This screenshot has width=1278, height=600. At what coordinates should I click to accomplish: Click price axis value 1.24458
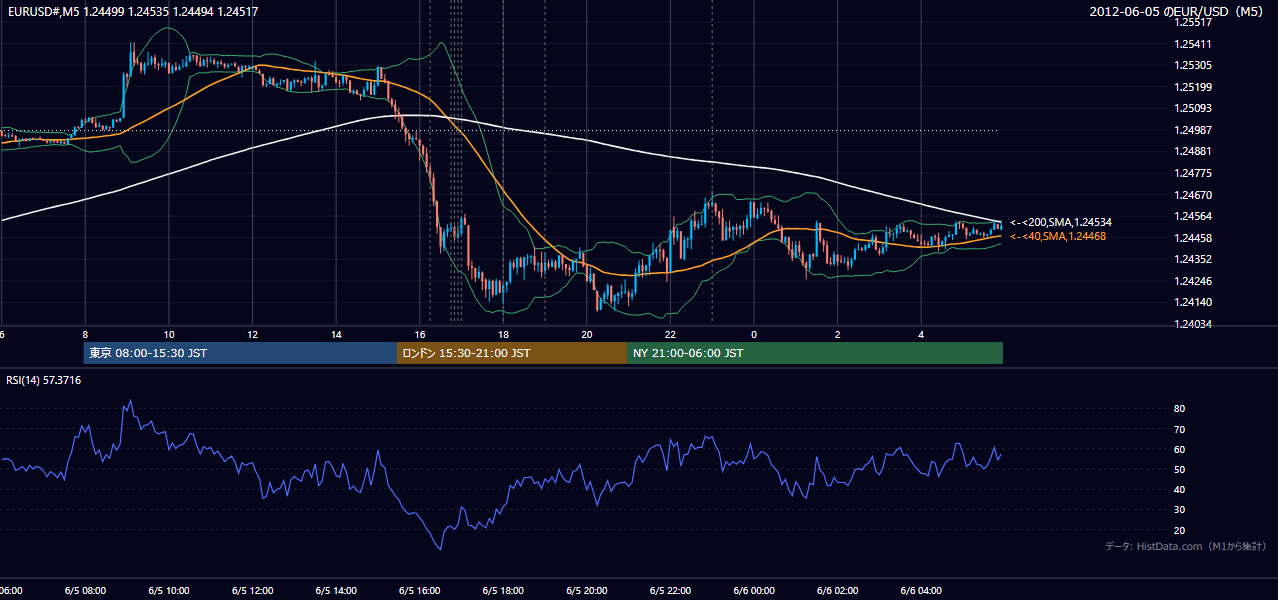(x=1194, y=238)
